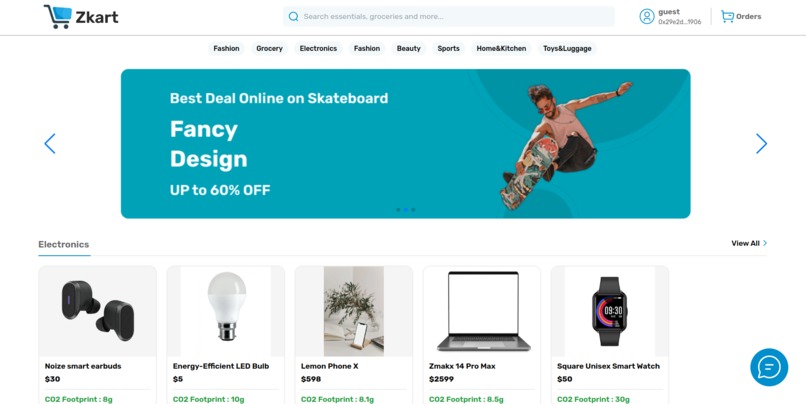Open the Square Unisex Smart Watch image
806x404 pixels.
[x=610, y=311]
